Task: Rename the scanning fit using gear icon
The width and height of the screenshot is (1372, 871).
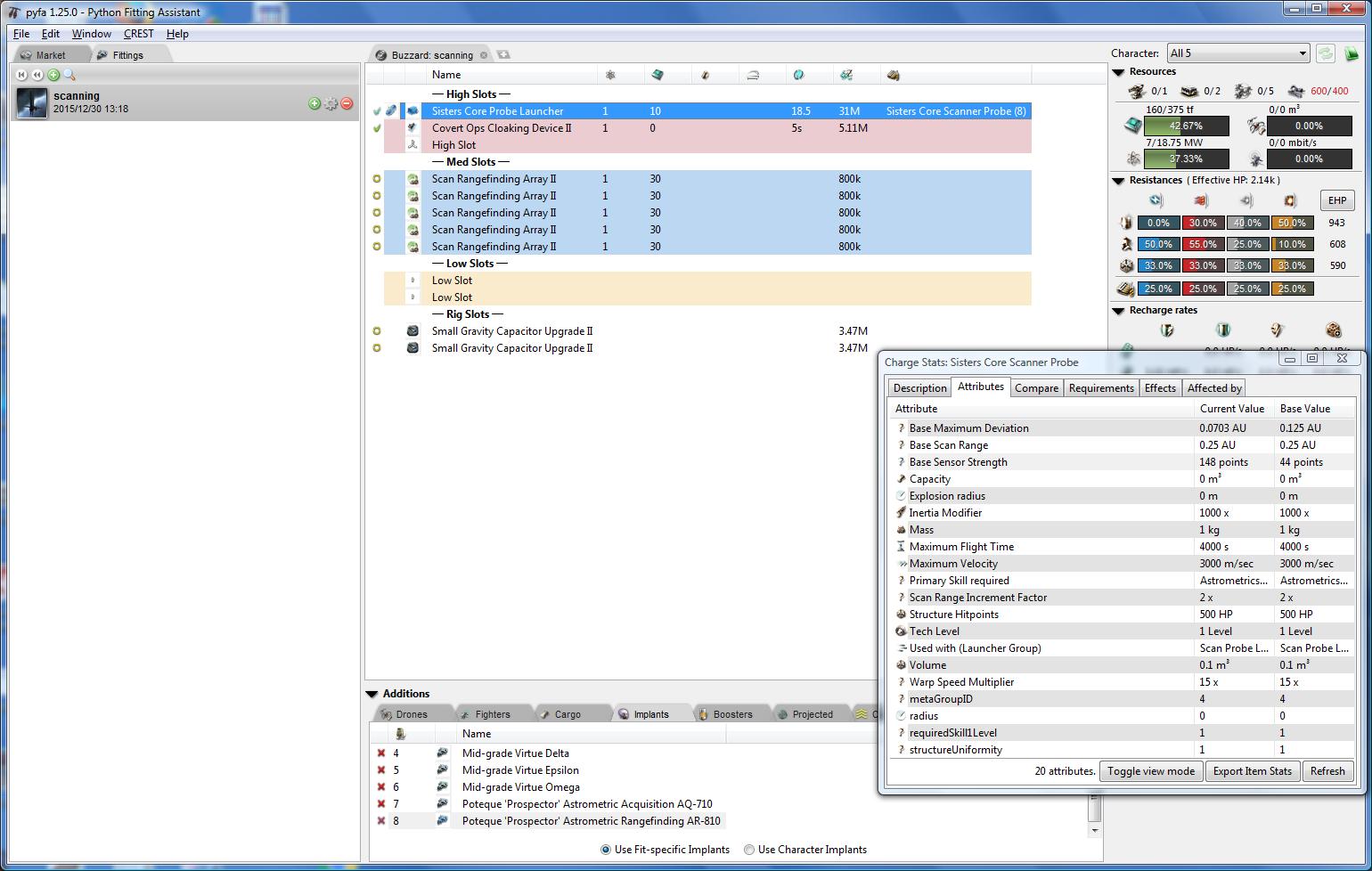Action: (331, 103)
